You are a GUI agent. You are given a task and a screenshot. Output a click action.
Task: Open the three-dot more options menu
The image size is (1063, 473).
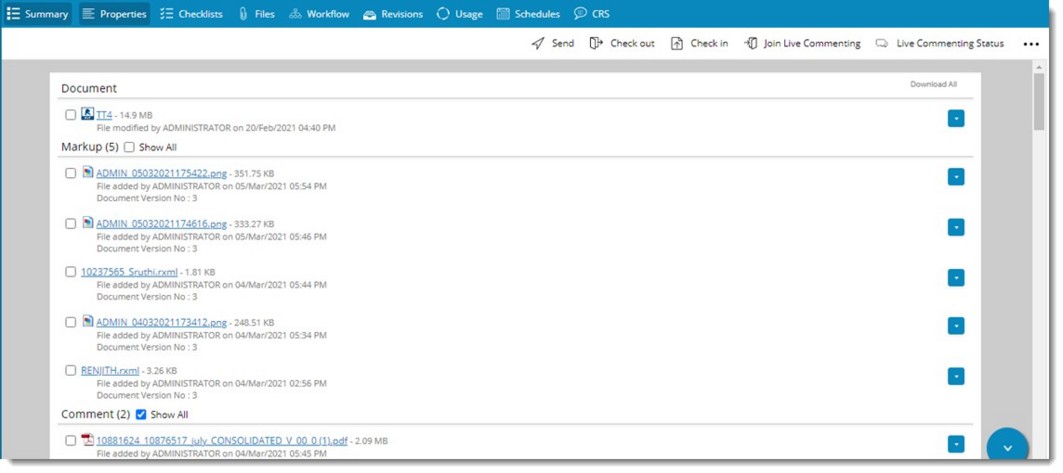pyautogui.click(x=1031, y=44)
